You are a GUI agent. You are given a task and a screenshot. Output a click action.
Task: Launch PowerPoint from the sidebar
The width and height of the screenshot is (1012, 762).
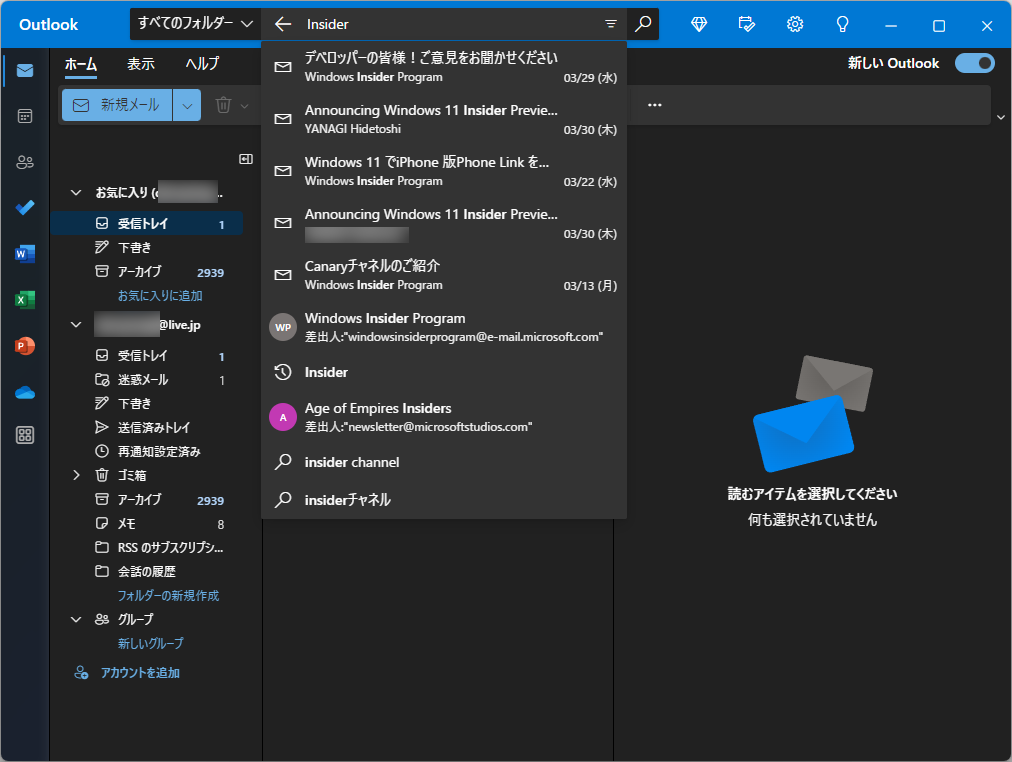coord(25,346)
